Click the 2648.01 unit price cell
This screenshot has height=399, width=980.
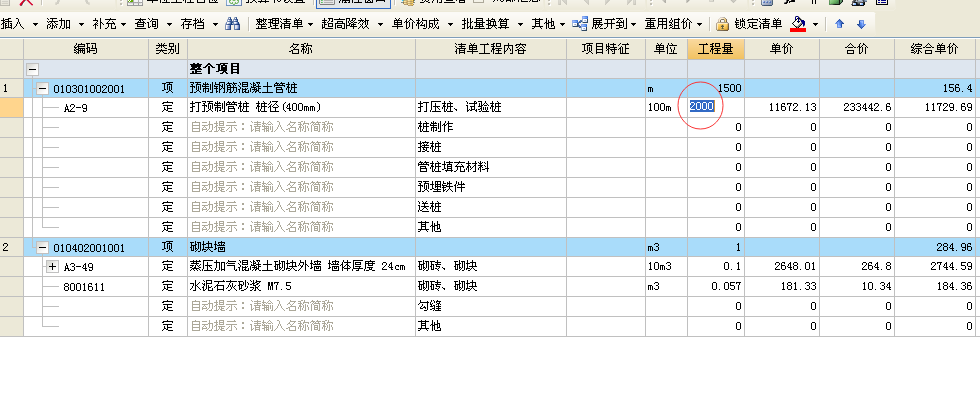[782, 266]
